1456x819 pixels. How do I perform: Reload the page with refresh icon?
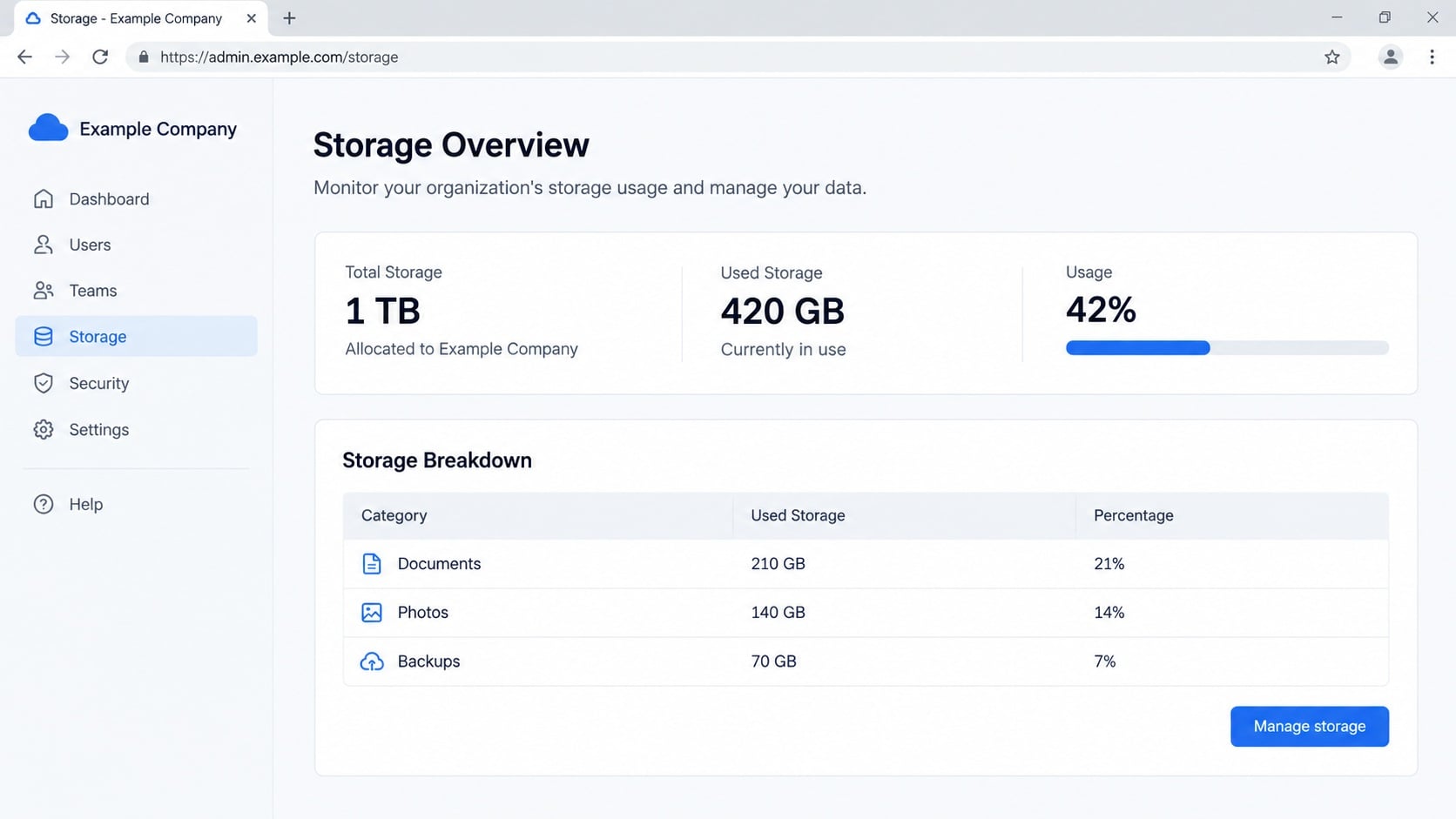[x=100, y=57]
